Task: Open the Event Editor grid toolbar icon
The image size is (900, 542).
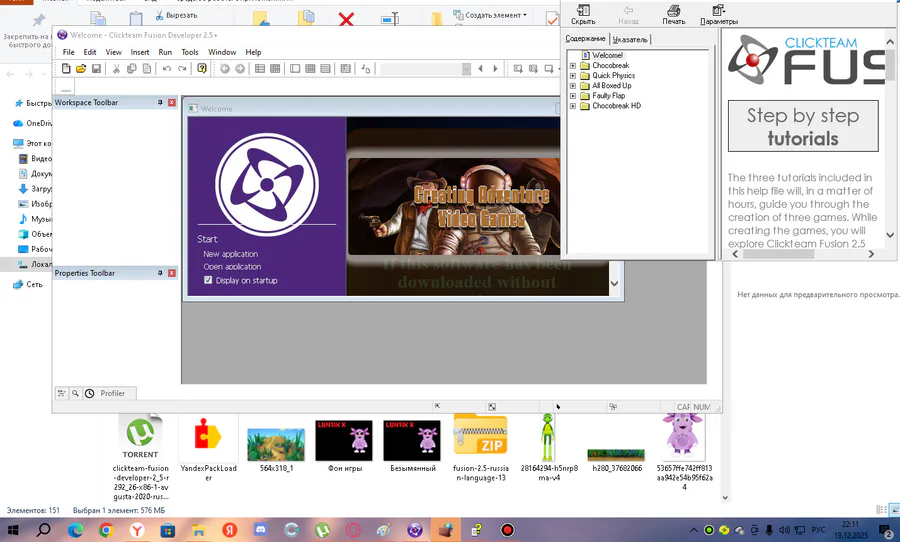Action: coord(311,69)
